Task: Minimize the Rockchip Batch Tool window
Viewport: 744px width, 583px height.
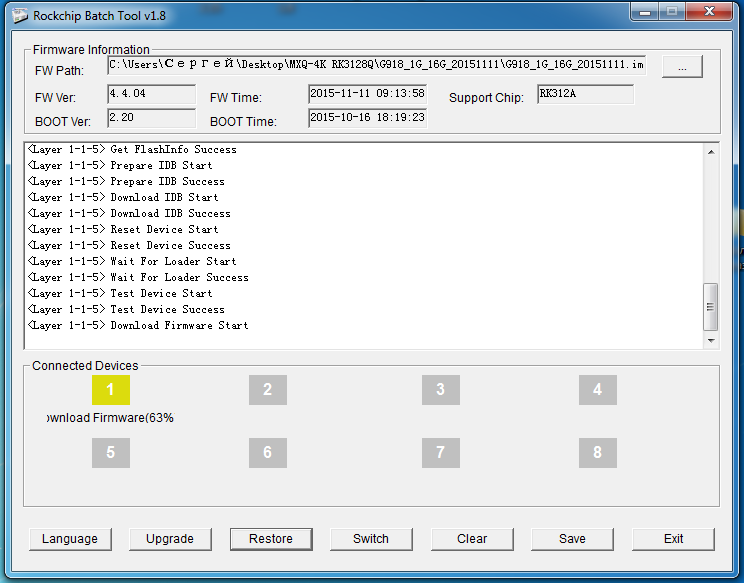Action: pos(644,12)
